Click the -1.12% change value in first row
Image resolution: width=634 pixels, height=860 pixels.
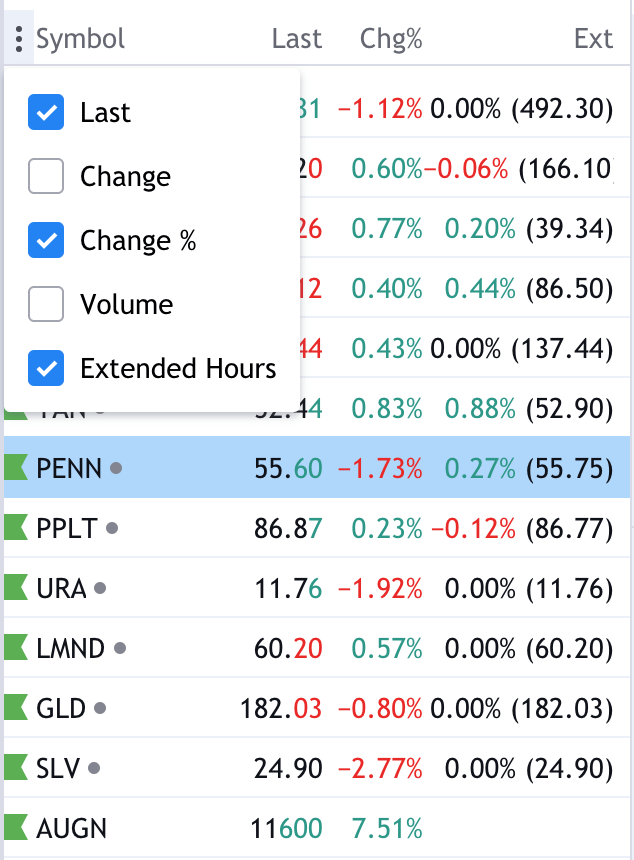tap(381, 109)
